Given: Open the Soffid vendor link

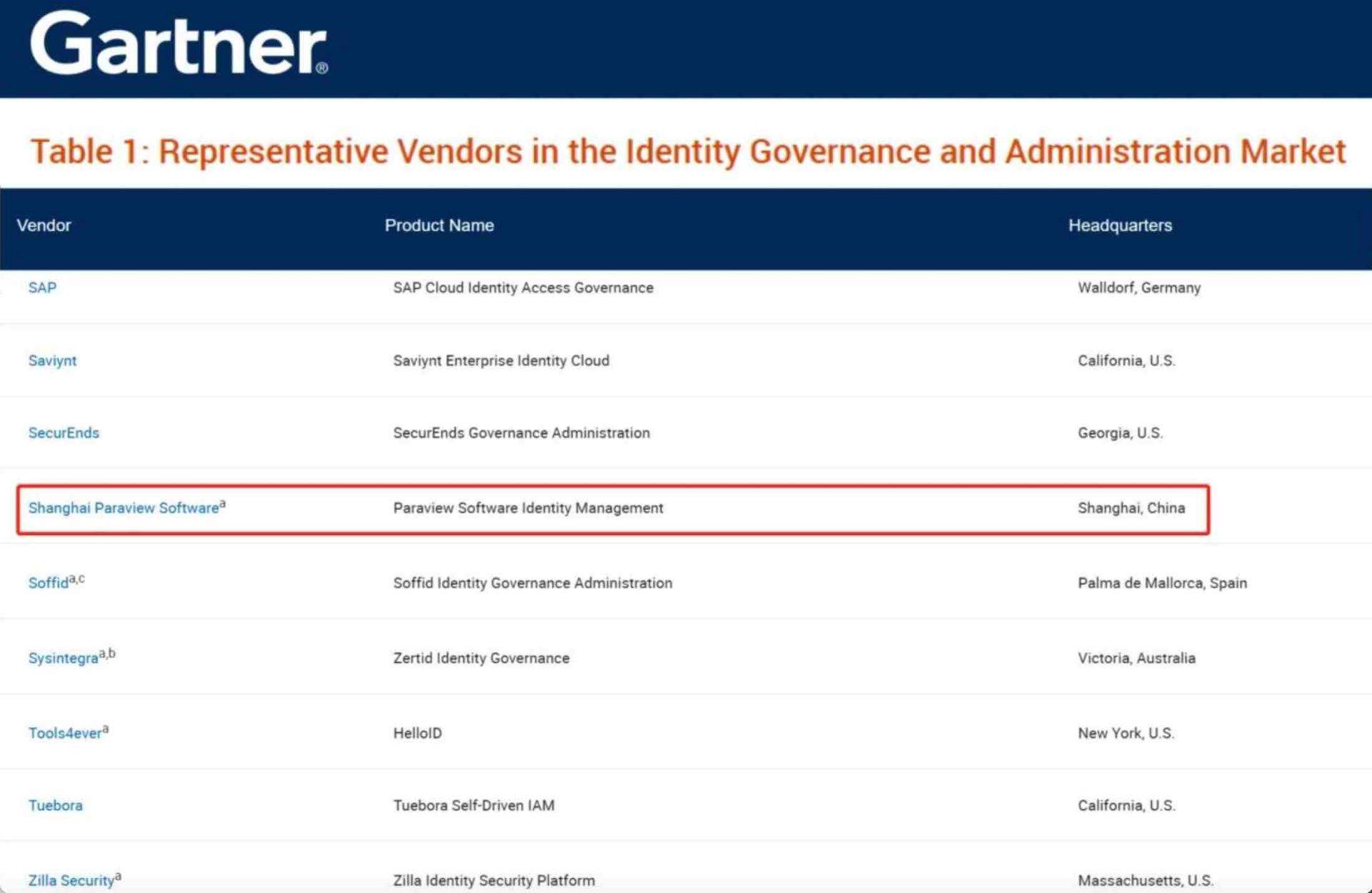Looking at the screenshot, I should [49, 582].
